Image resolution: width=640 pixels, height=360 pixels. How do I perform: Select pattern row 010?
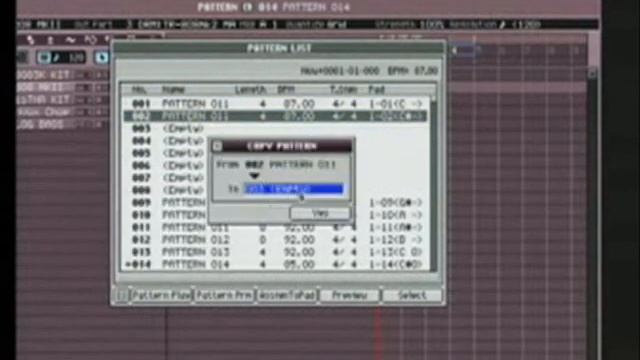point(167,215)
